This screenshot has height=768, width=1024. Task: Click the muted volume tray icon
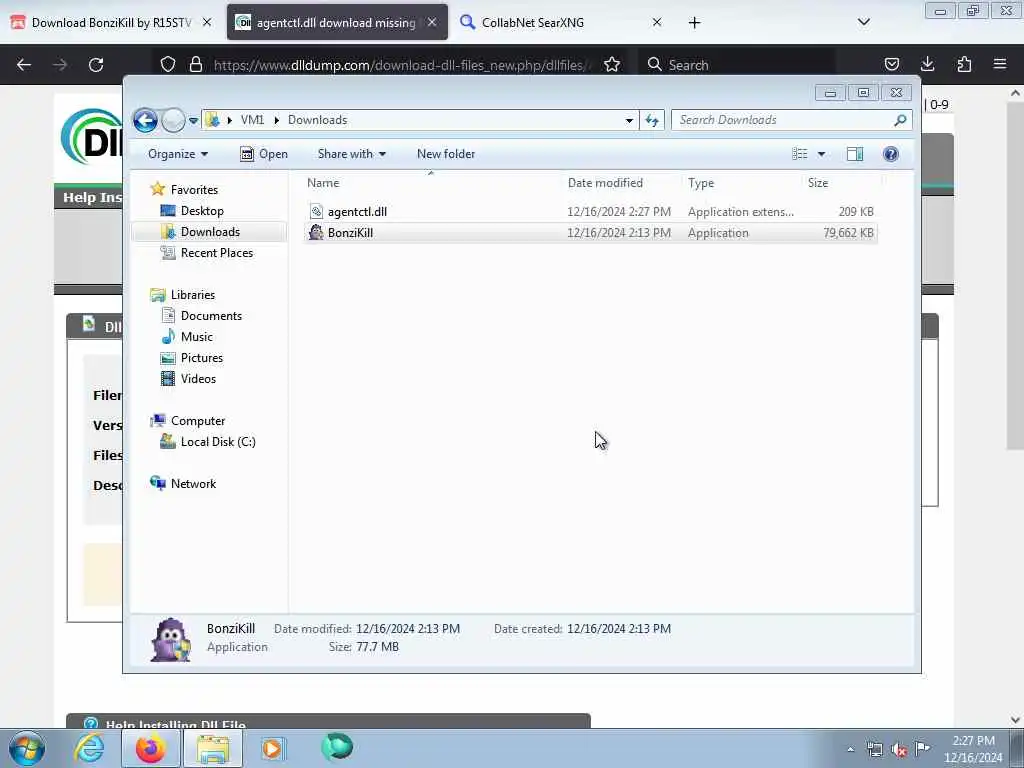coord(899,749)
